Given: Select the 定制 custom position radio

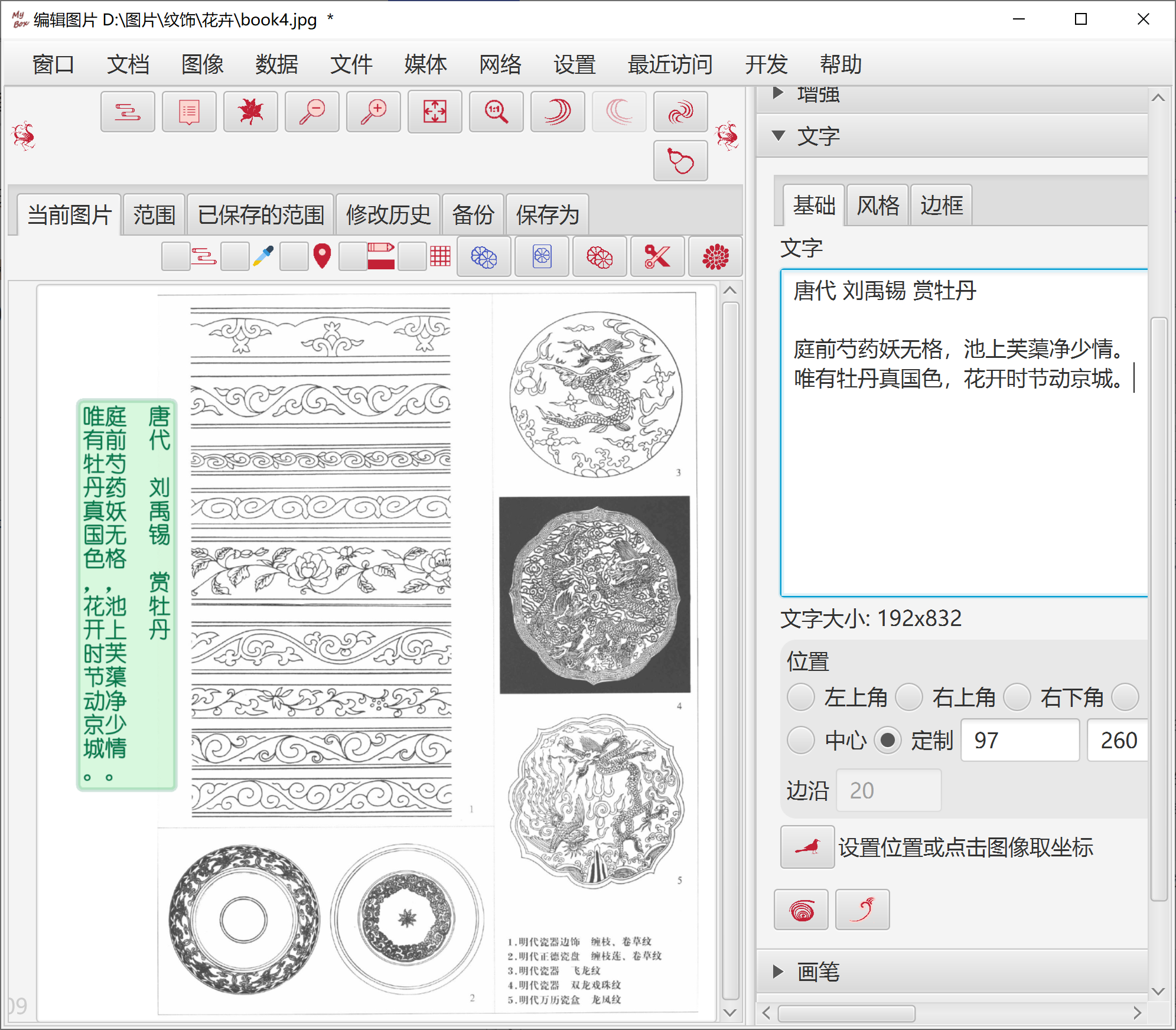Looking at the screenshot, I should [x=888, y=740].
